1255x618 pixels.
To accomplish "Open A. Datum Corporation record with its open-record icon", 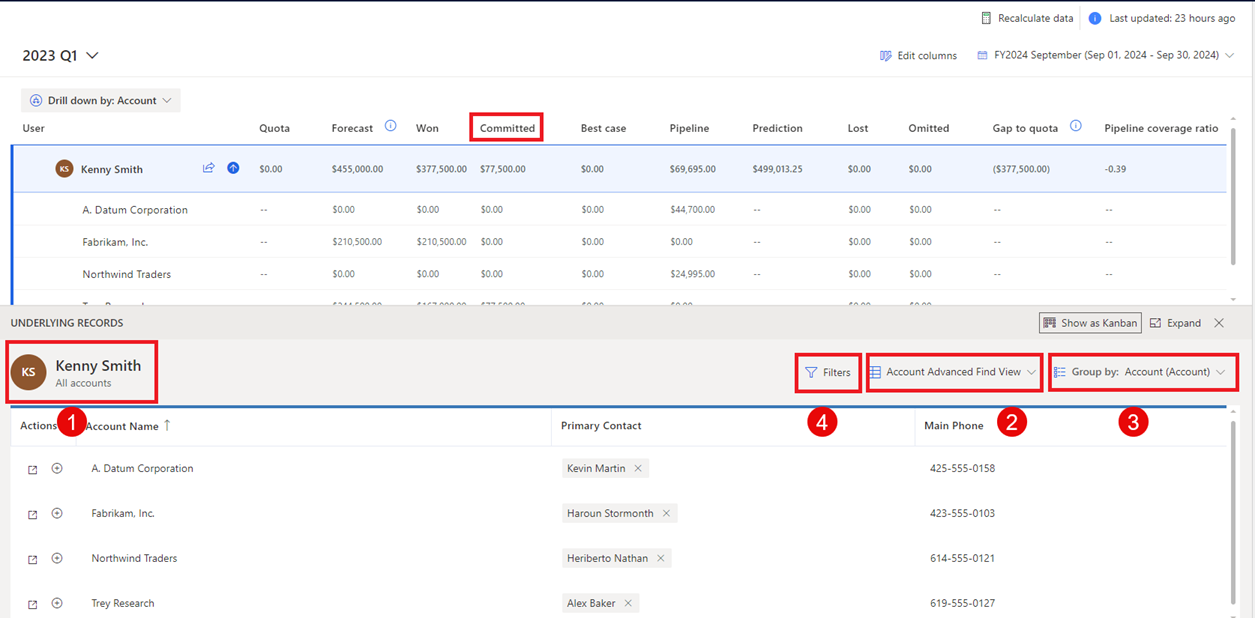I will click(x=31, y=468).
